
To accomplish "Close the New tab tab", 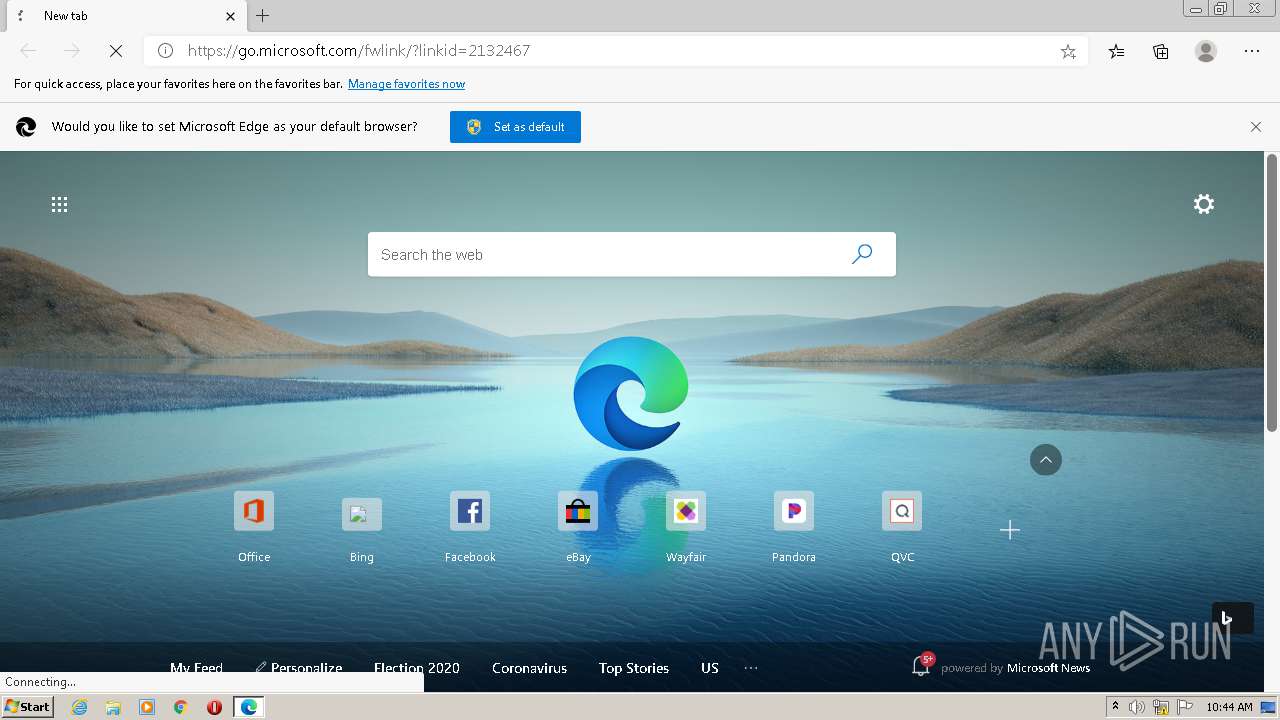I will pos(230,16).
